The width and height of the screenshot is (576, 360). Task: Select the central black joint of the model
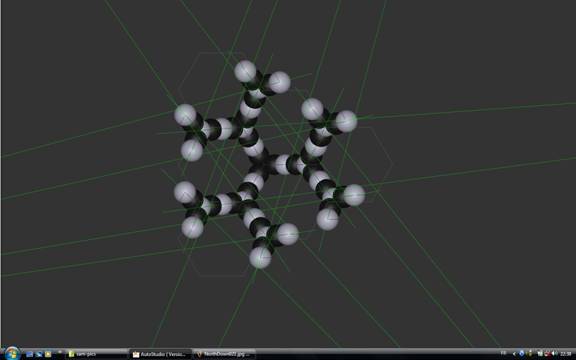click(x=264, y=163)
